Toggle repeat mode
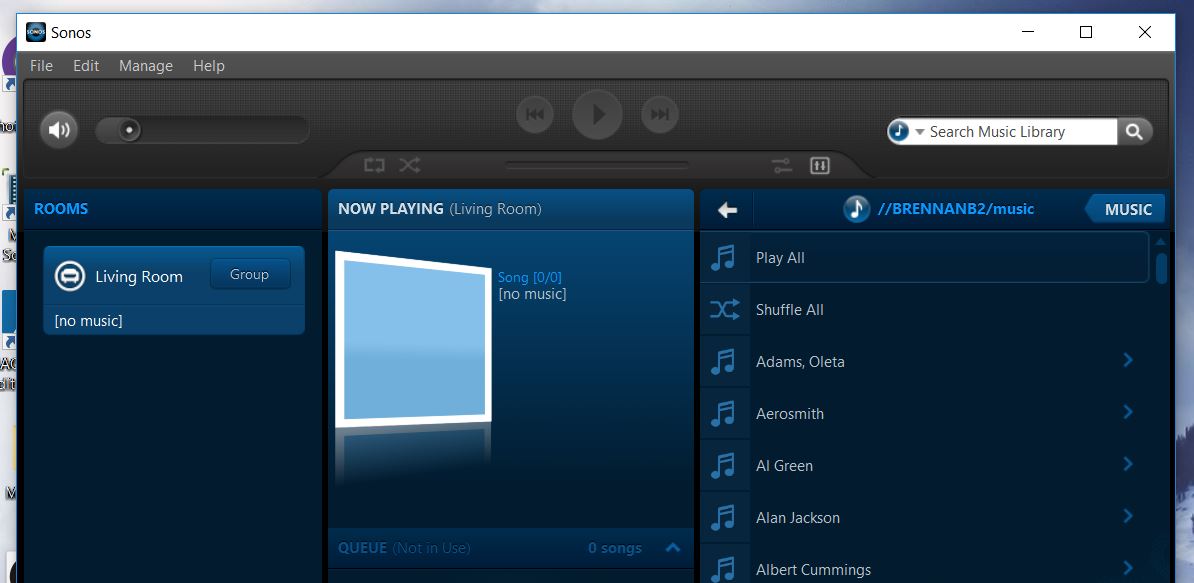This screenshot has width=1194, height=583. [x=374, y=165]
